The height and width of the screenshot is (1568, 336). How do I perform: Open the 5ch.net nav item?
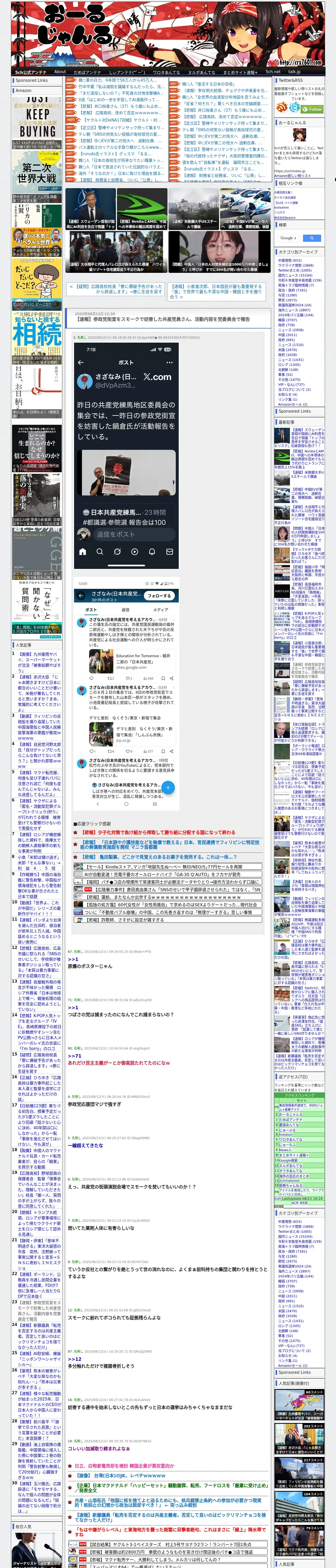click(x=273, y=72)
